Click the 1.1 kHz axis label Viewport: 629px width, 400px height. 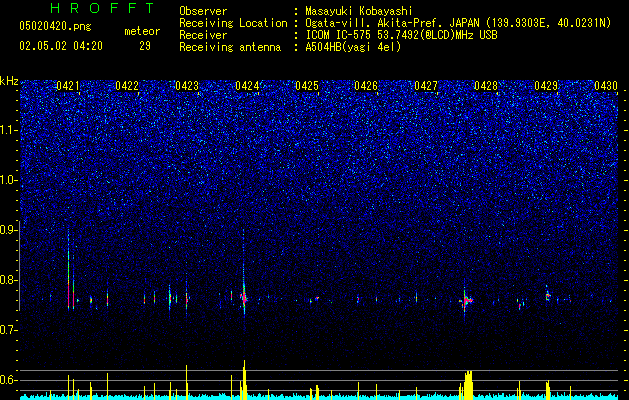(9, 130)
